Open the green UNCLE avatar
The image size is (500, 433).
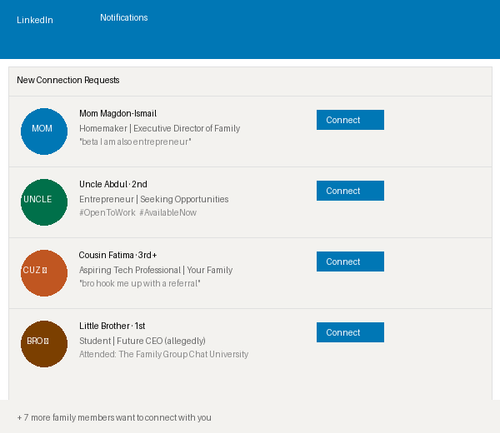click(x=44, y=202)
